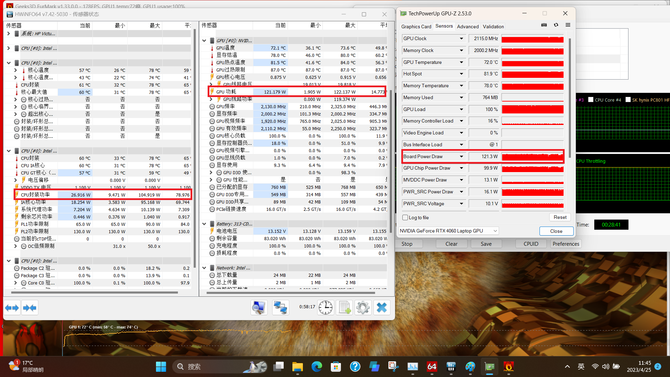The width and height of the screenshot is (670, 377).
Task: Click the Stop button in background window
Action: [x=407, y=244]
